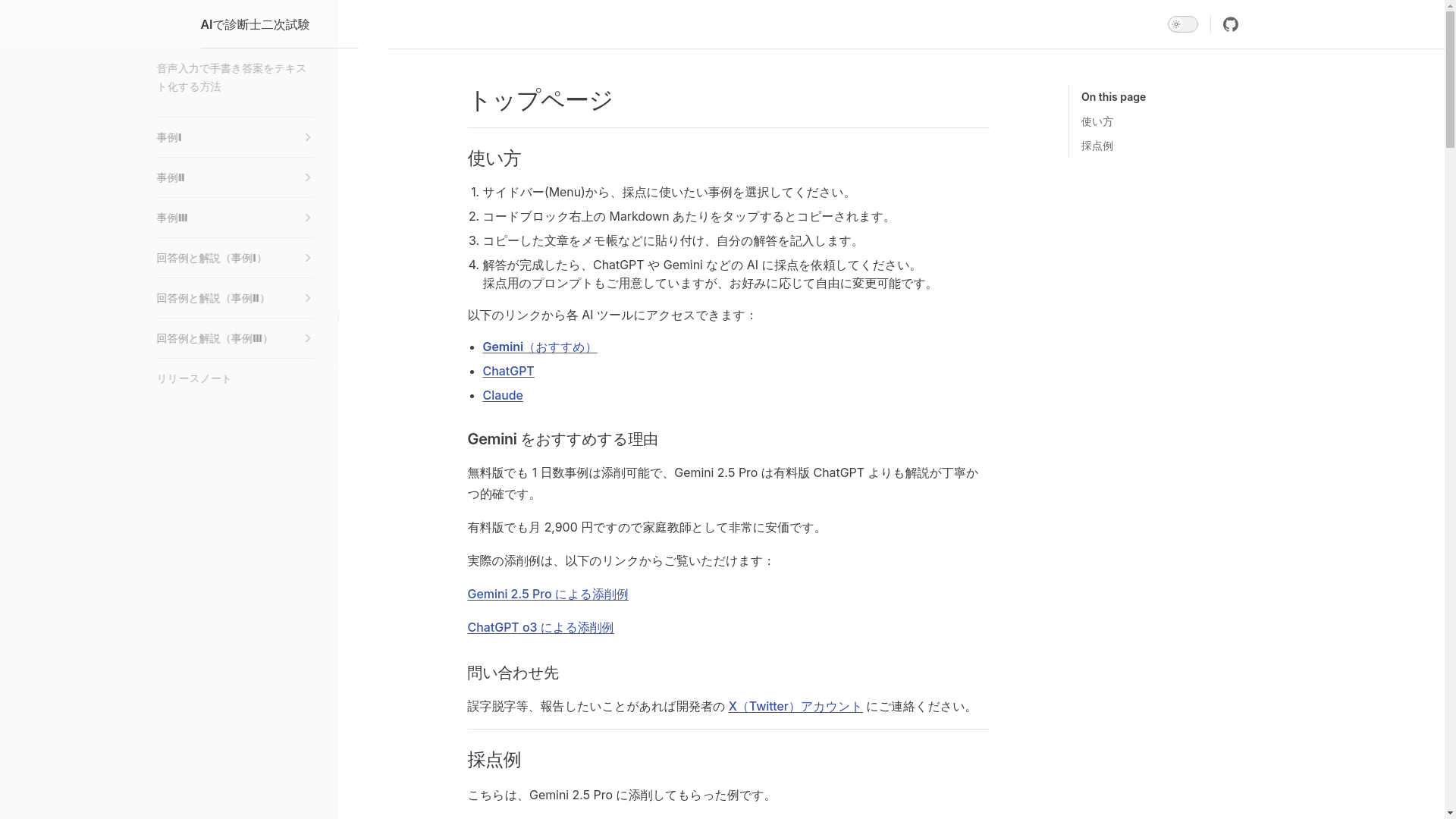Open the GitHub repository icon
1456x819 pixels.
1230,24
